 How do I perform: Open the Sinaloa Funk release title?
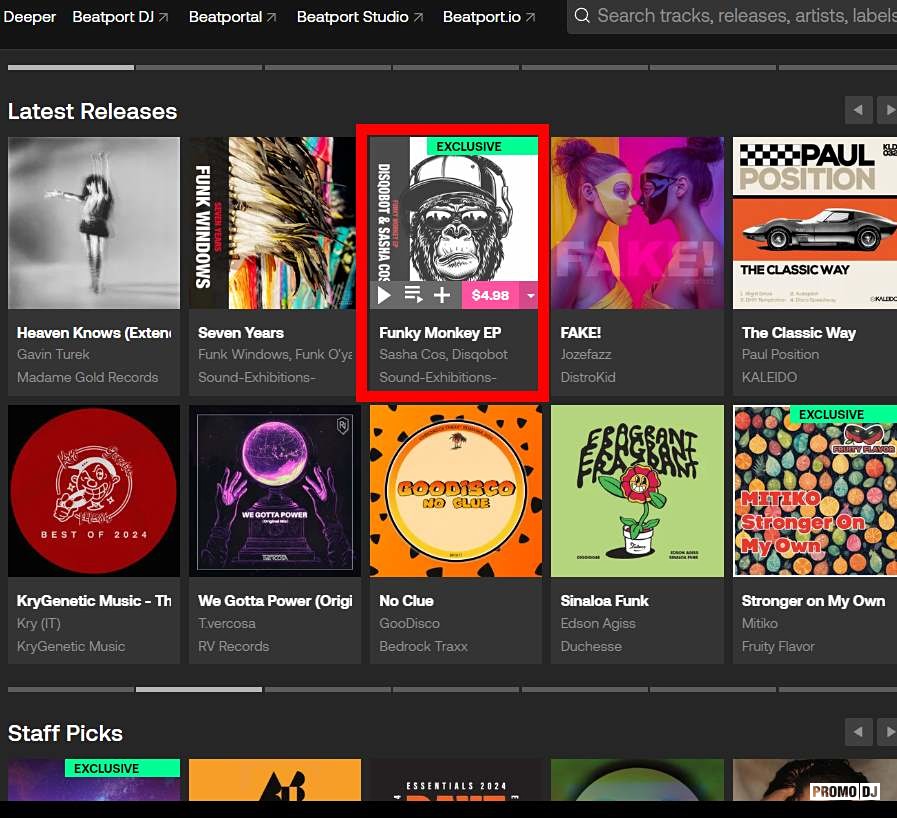tap(604, 601)
